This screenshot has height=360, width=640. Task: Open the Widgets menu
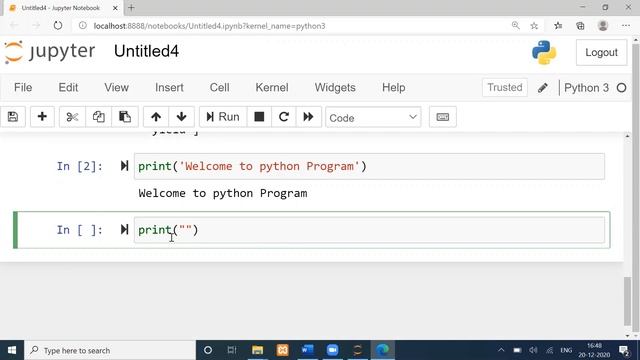(x=335, y=87)
